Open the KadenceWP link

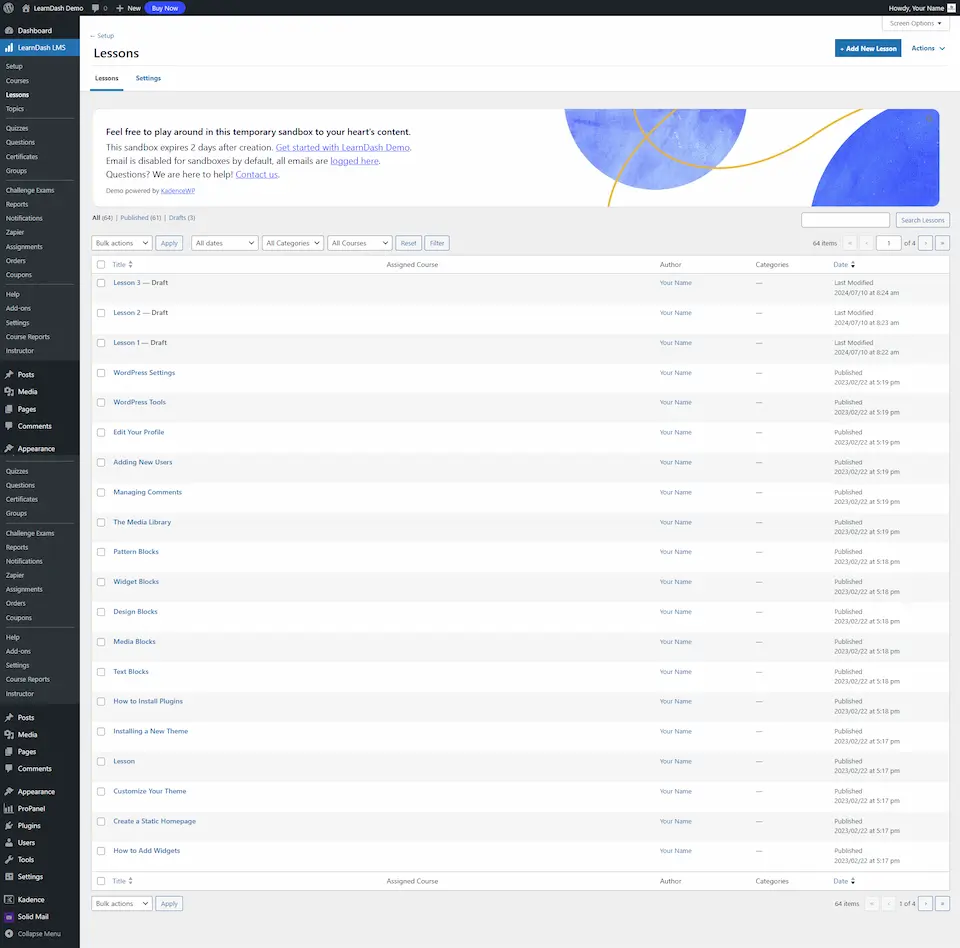pyautogui.click(x=178, y=190)
